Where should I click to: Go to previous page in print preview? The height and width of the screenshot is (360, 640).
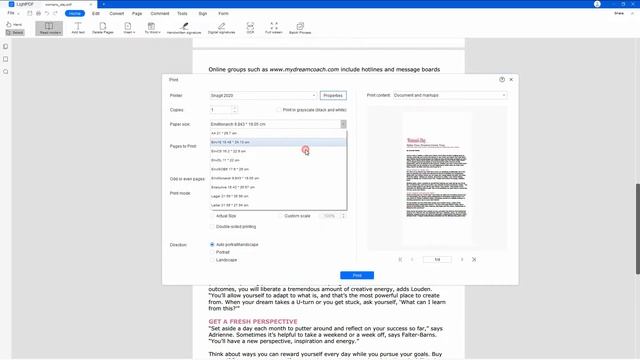412,260
